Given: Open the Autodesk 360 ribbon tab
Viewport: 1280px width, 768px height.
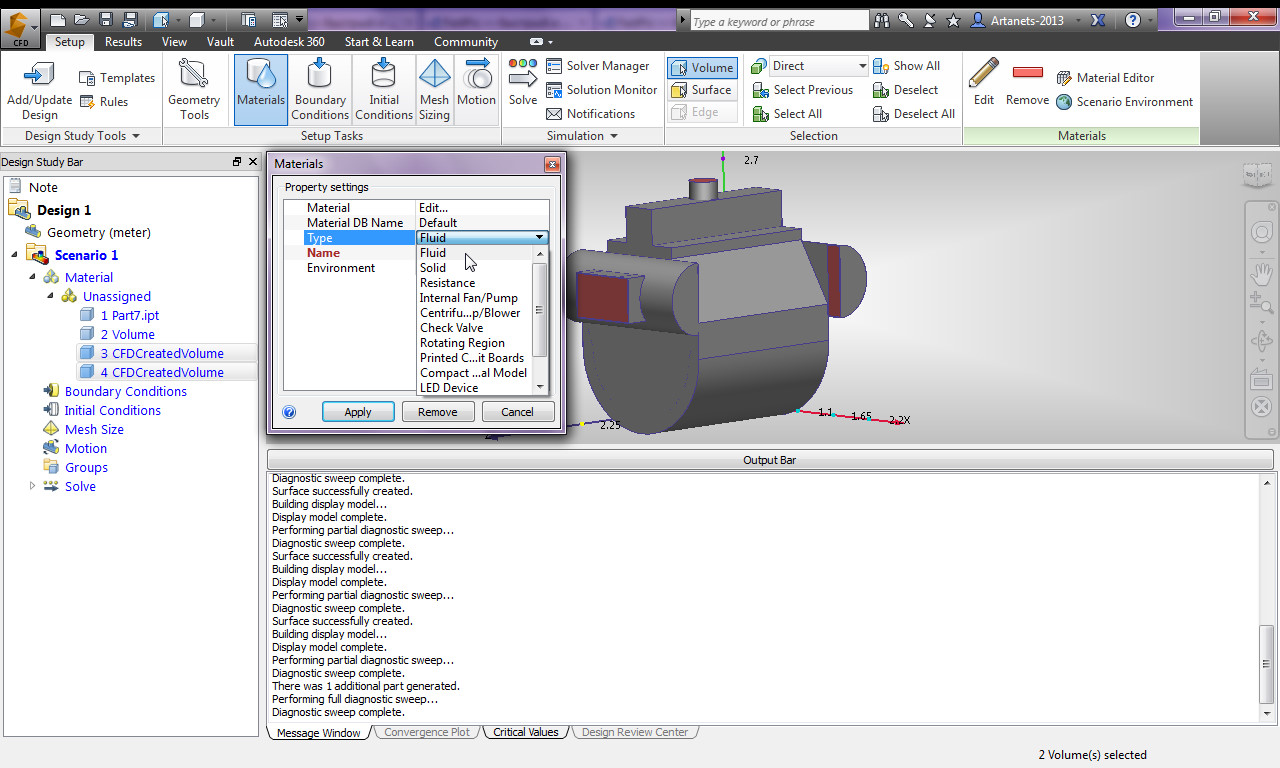Looking at the screenshot, I should pyautogui.click(x=289, y=42).
